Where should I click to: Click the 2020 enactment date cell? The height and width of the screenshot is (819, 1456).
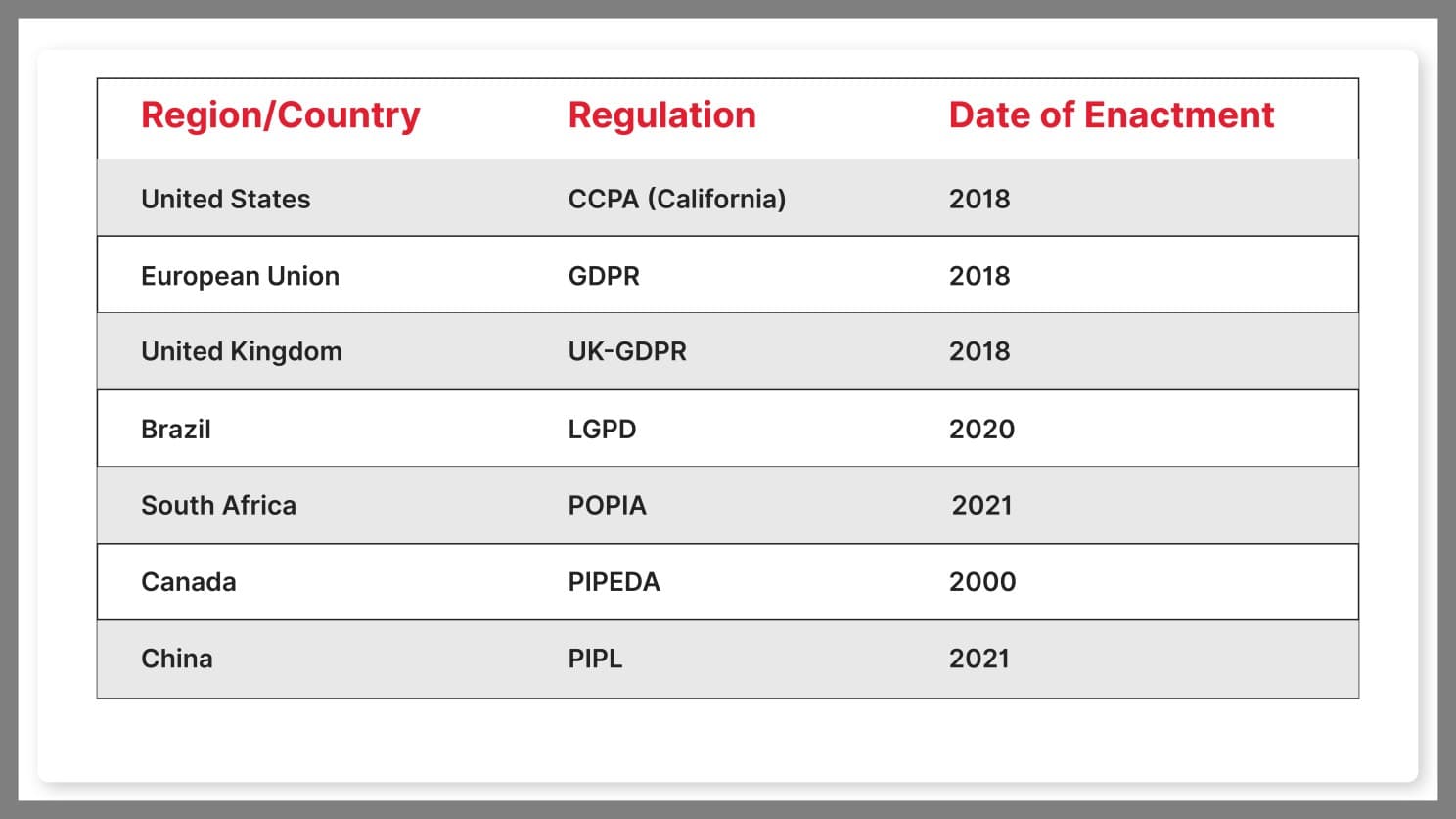981,429
